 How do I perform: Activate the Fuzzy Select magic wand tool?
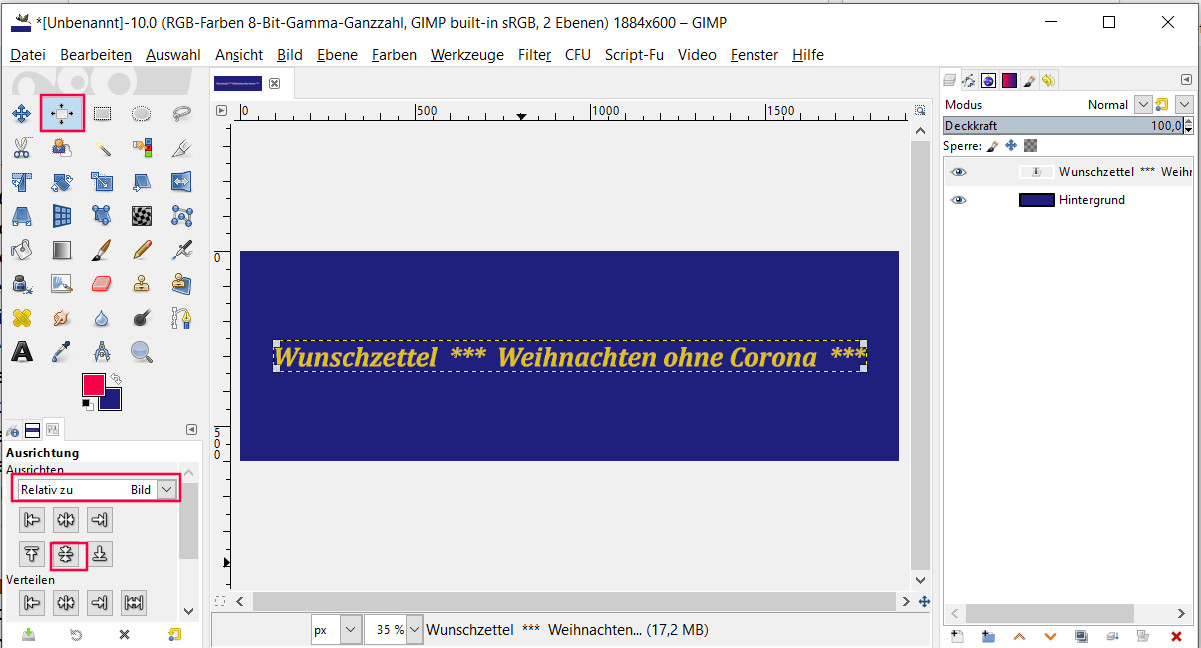(x=102, y=148)
